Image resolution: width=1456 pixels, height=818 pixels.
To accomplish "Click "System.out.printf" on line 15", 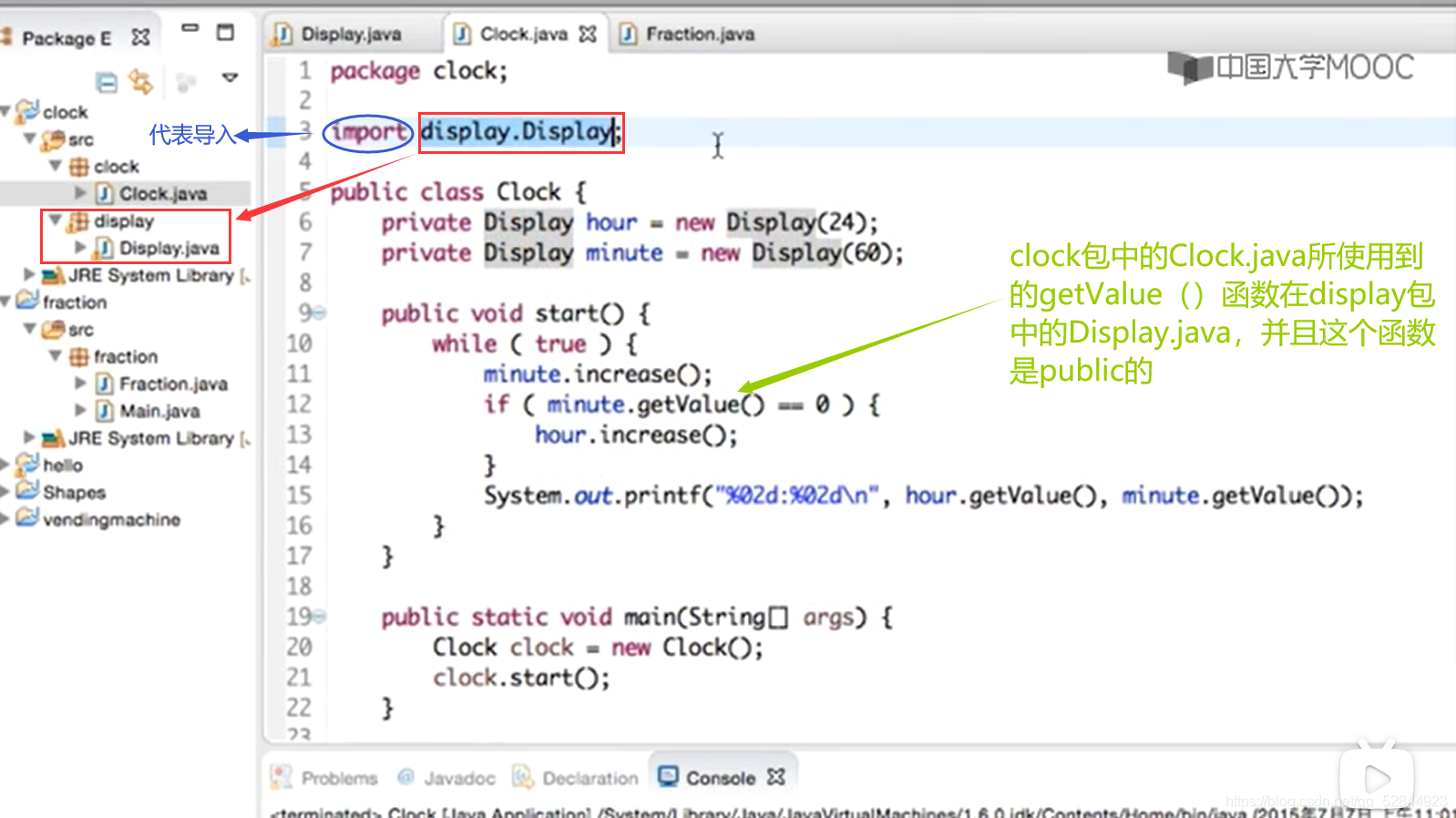I will pos(592,496).
